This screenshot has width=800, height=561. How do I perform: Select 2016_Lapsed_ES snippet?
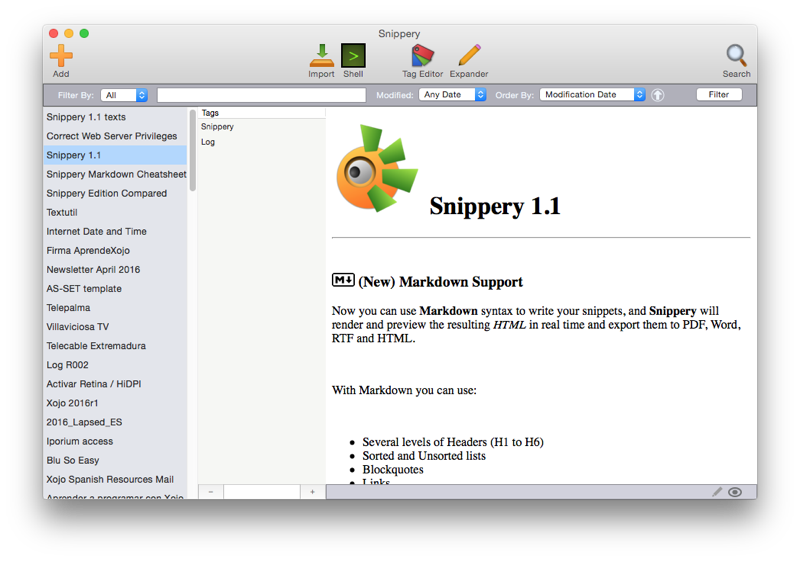(115, 422)
